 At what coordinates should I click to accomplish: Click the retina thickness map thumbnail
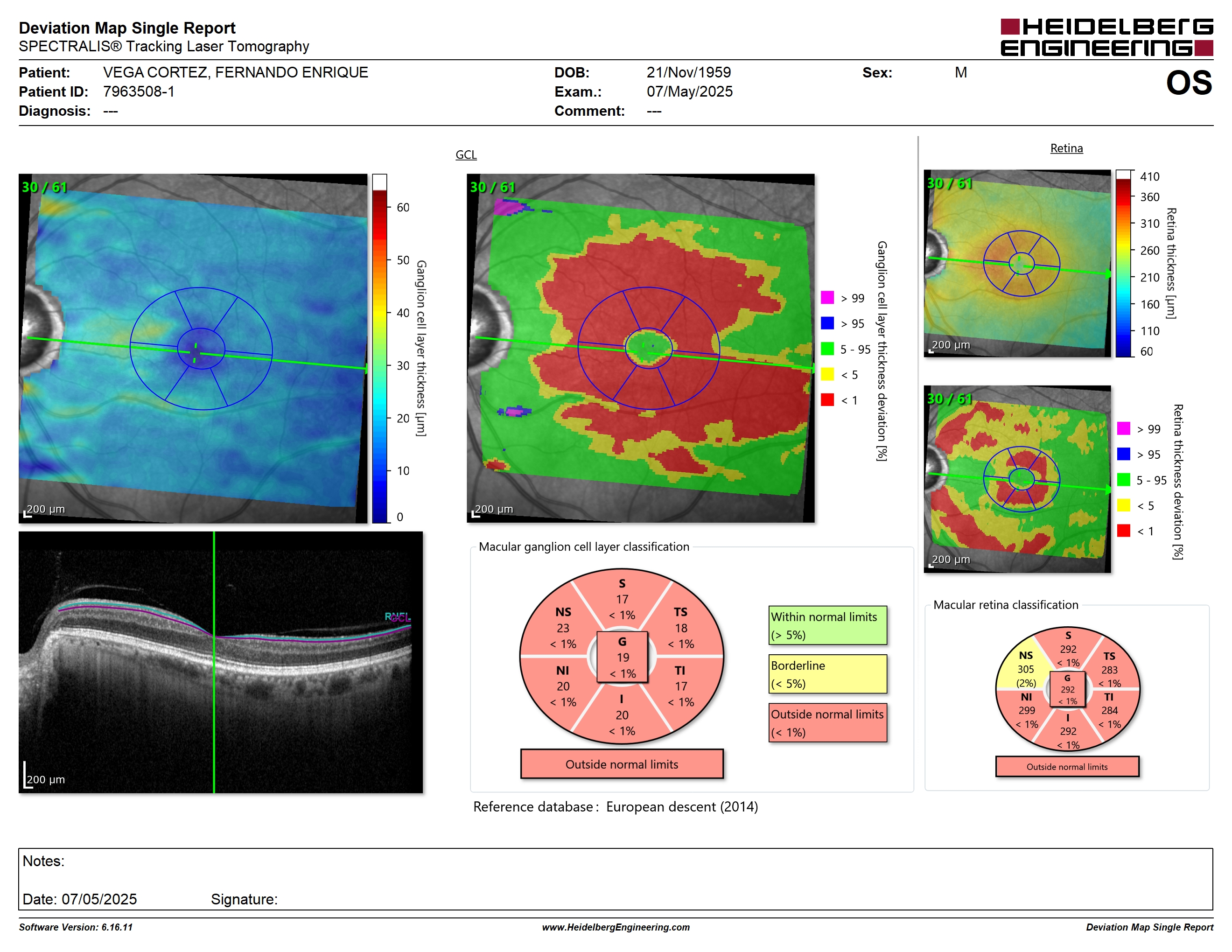coord(1017,263)
